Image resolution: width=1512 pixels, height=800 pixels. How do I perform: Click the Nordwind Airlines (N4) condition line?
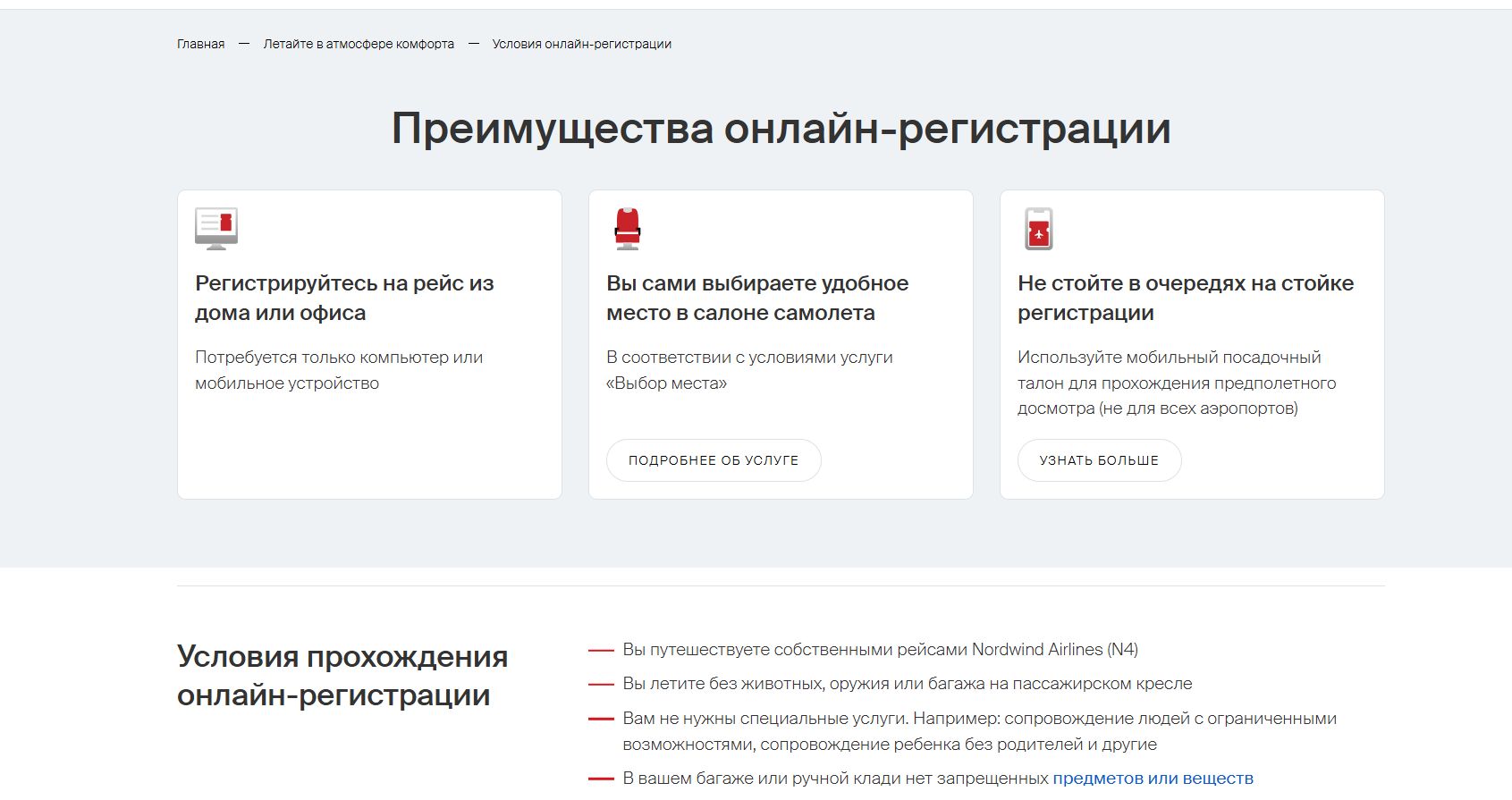[x=881, y=650]
